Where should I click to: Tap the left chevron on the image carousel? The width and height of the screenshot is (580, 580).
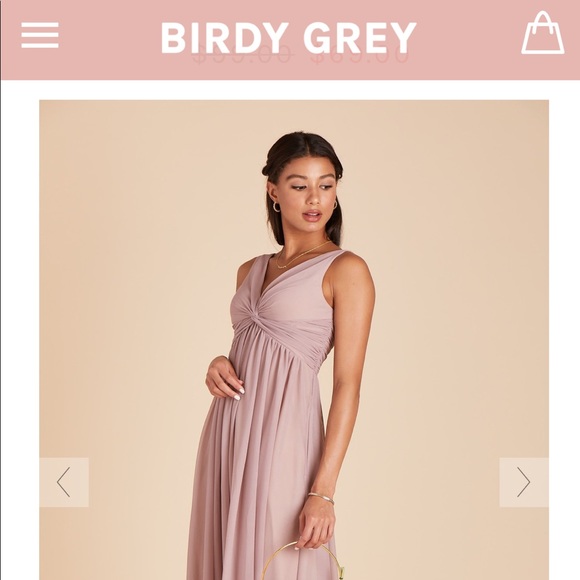point(64,482)
